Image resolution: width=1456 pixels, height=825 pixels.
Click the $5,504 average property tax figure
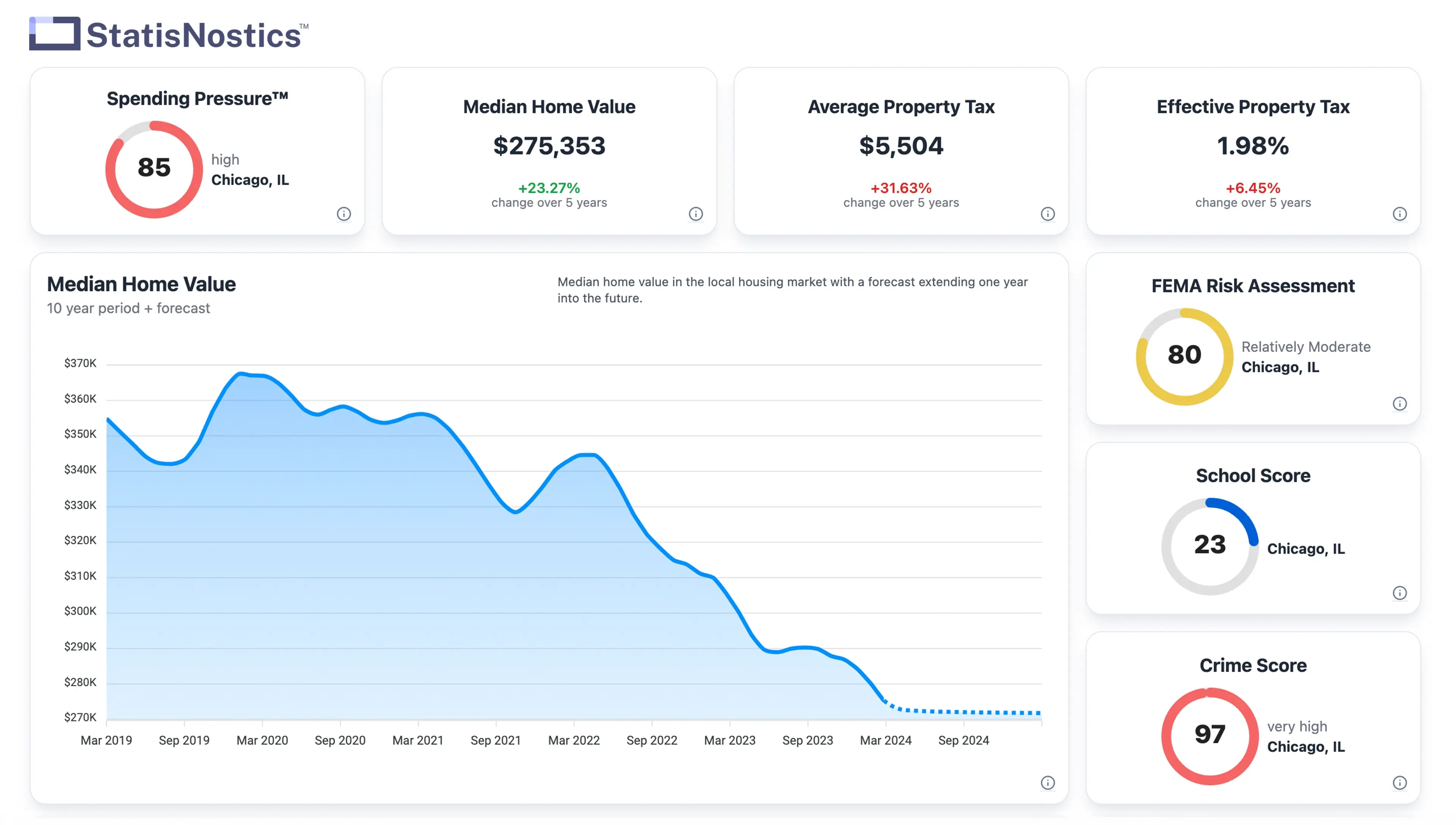coord(901,146)
